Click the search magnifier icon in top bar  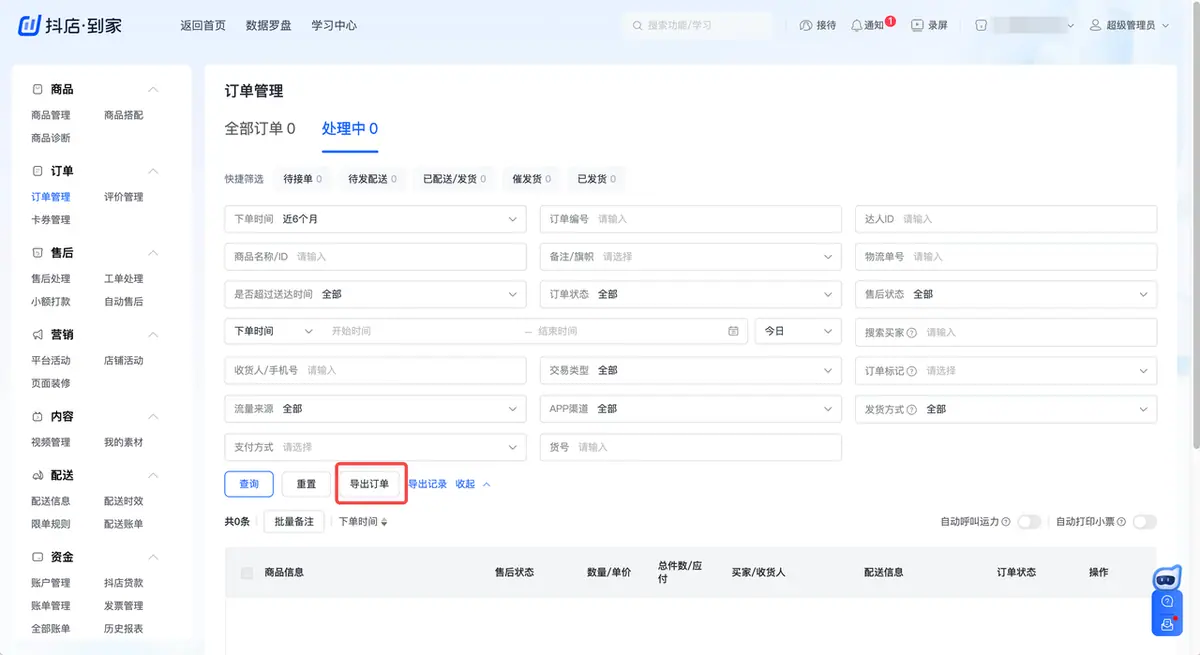click(637, 25)
